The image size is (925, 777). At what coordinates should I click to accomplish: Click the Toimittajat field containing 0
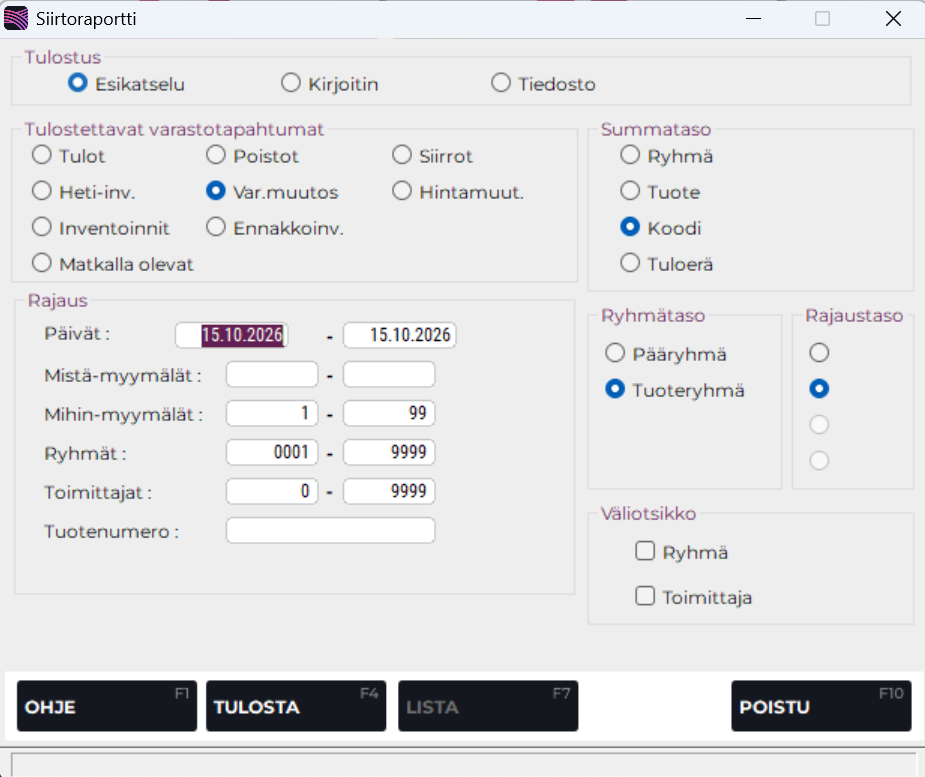coord(272,491)
